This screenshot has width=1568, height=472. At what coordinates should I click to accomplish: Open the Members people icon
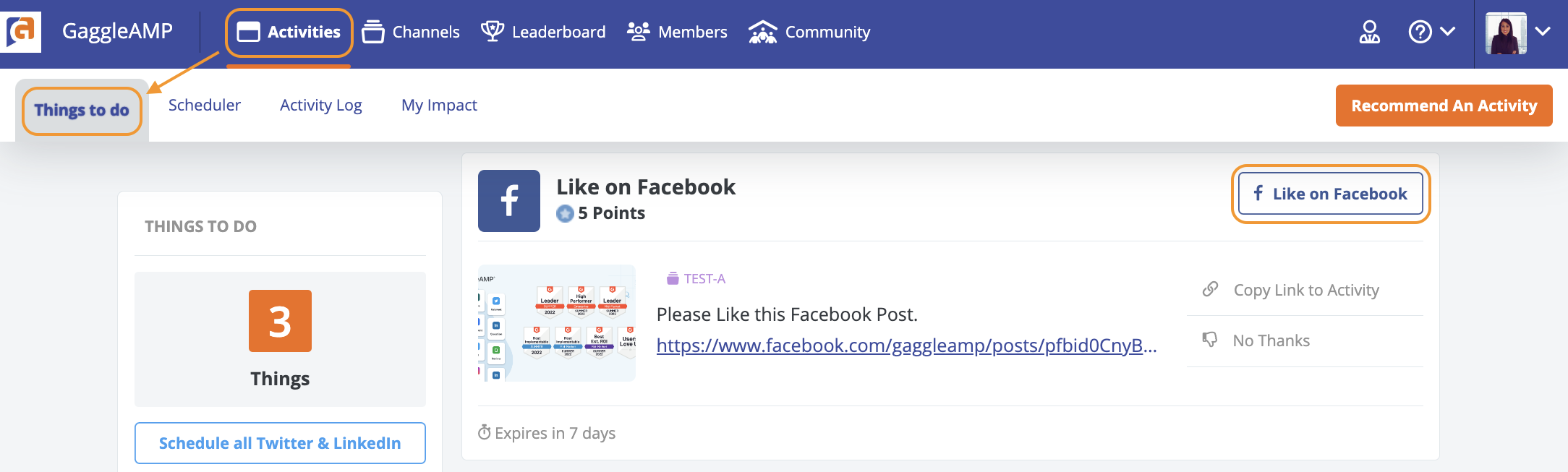coord(638,32)
